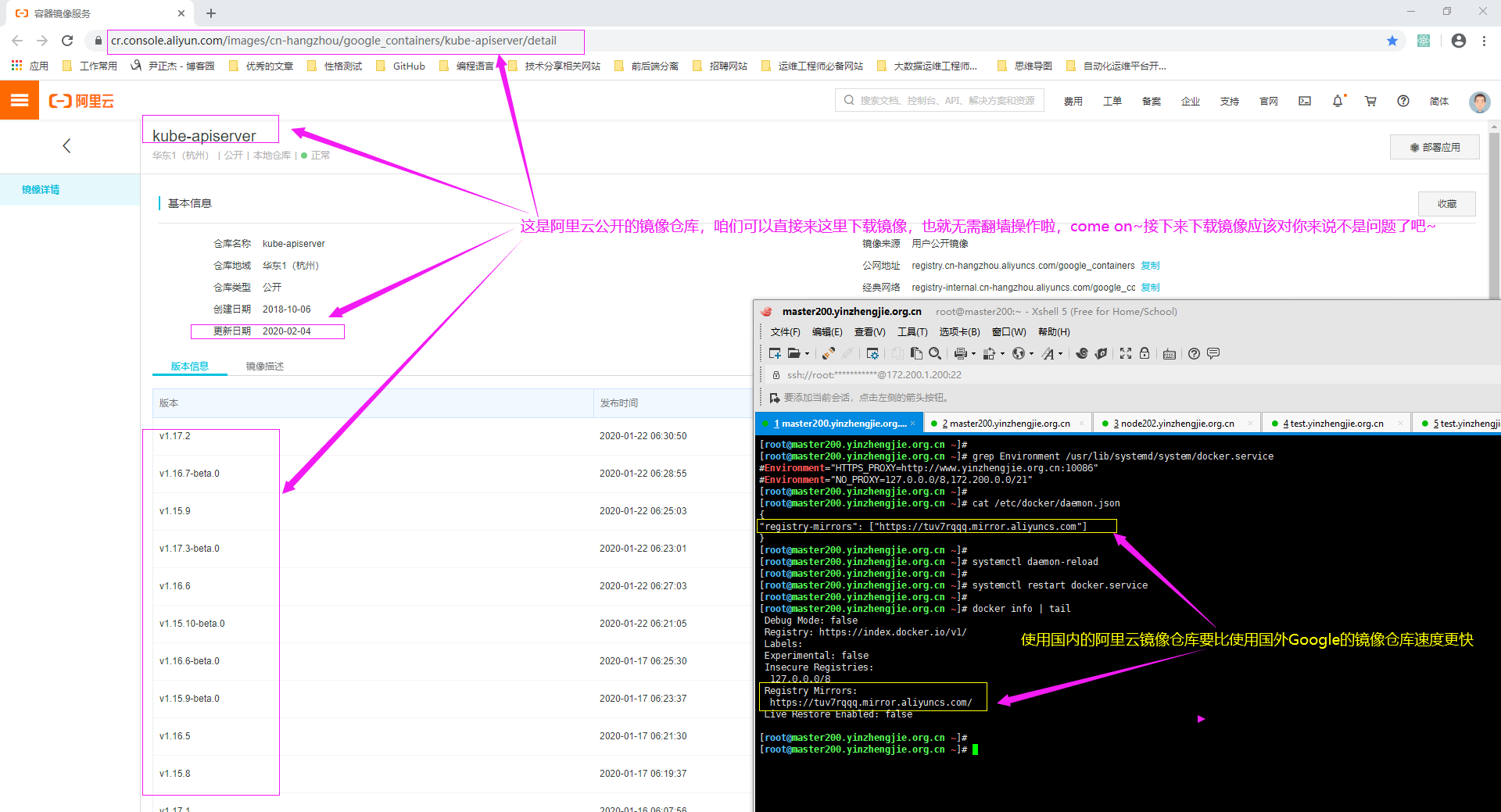Expand the Xshell transfer dropdown arrow
This screenshot has height=812, width=1501.
pos(1002,354)
